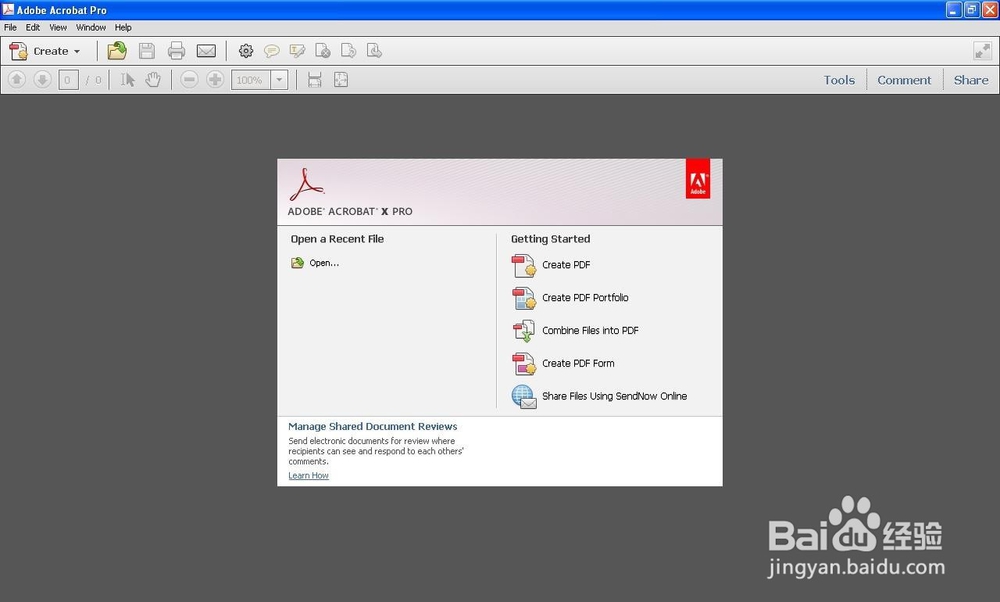
Task: Open the Create dropdown button
Action: point(45,51)
